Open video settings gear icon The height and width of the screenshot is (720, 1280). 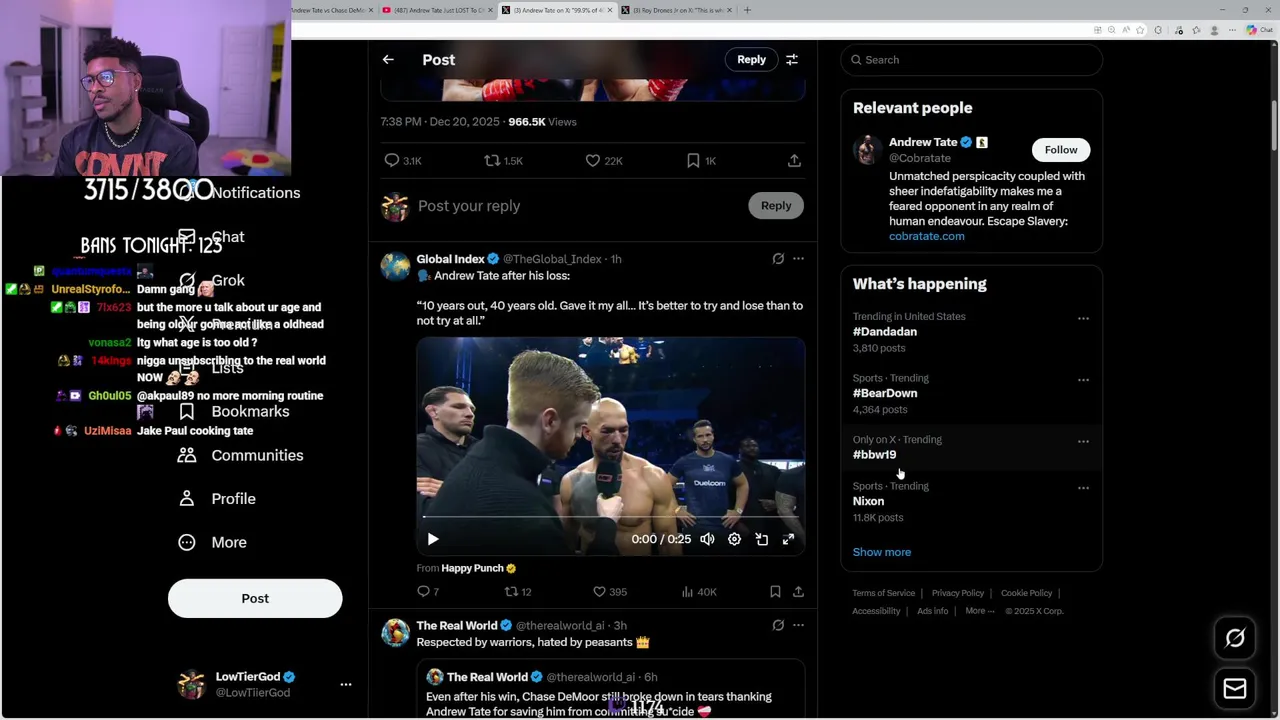pos(734,539)
